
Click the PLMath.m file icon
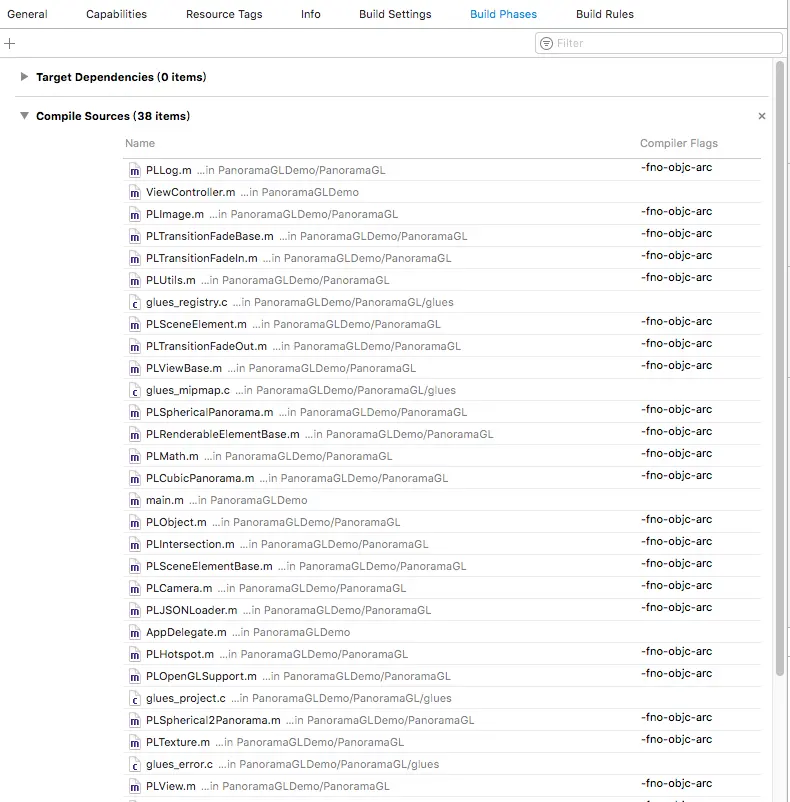click(x=134, y=457)
